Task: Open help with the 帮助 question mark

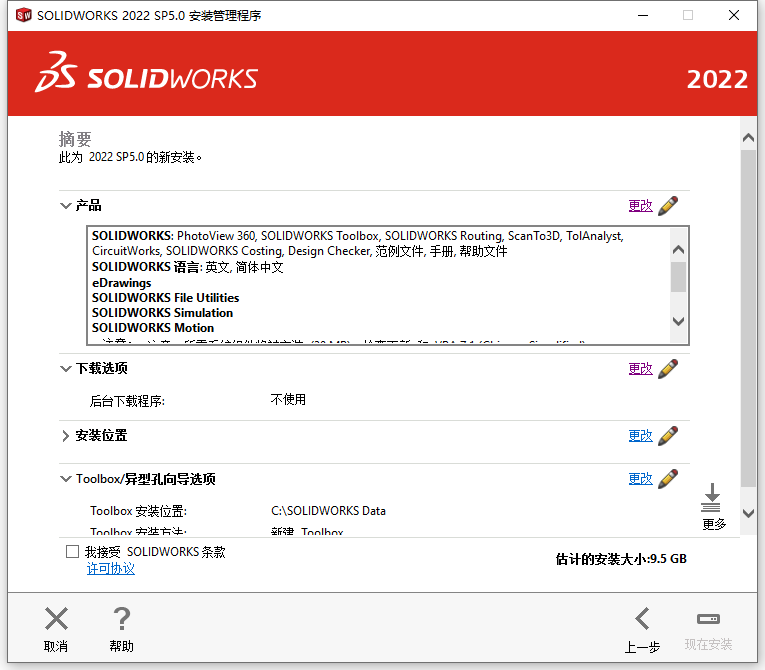Action: [121, 619]
